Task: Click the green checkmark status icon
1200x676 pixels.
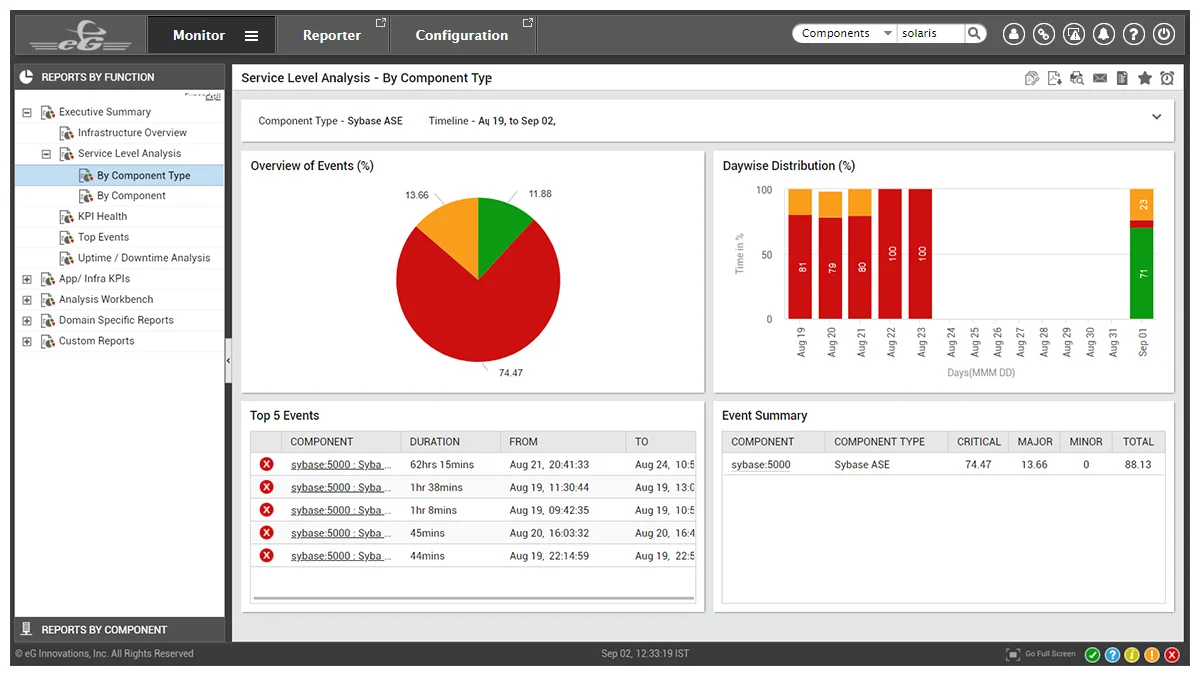Action: [1093, 655]
